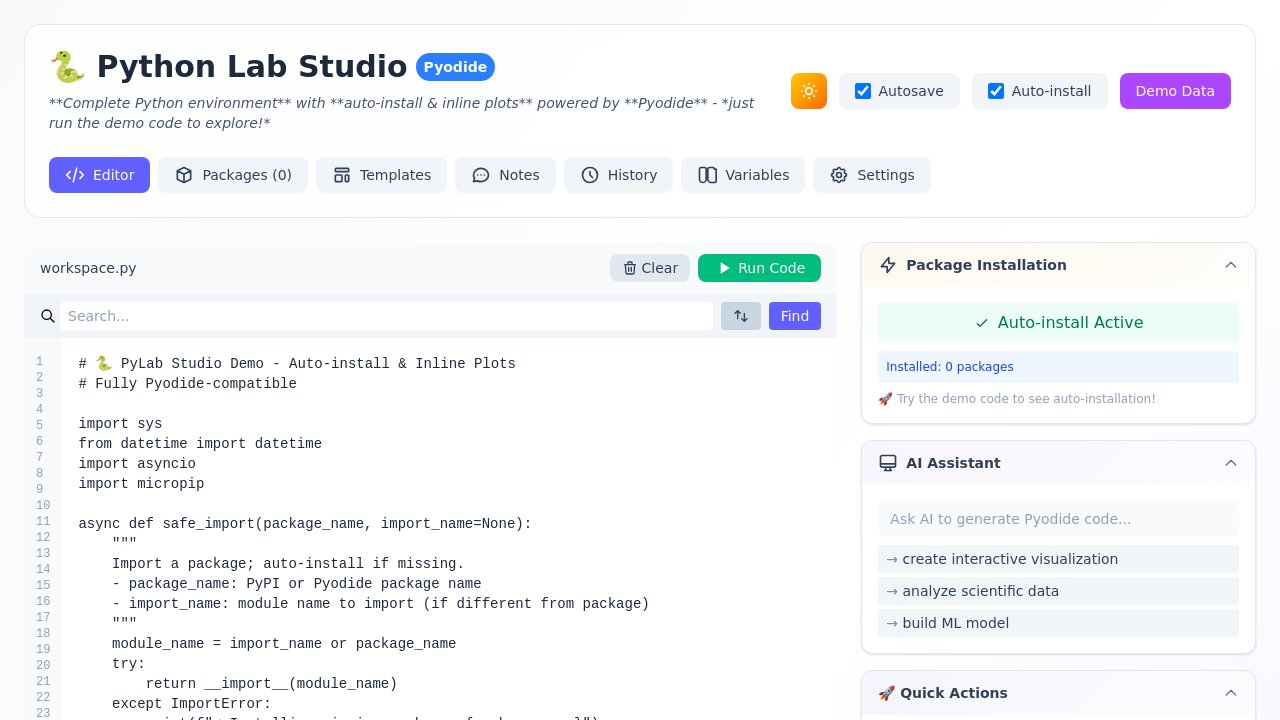This screenshot has height=720, width=1280.
Task: Clear the editor code
Action: point(650,268)
